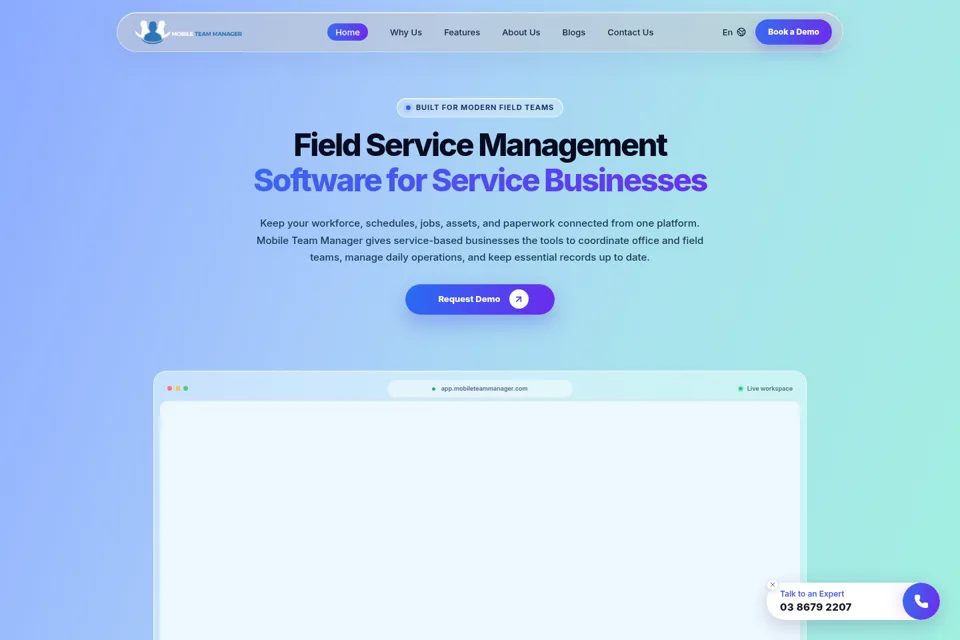Viewport: 960px width, 640px height.
Task: Open the Home nav item
Action: tap(347, 32)
